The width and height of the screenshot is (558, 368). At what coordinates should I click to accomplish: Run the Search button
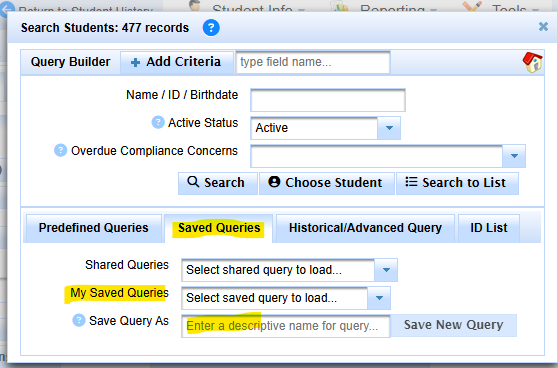tap(217, 183)
